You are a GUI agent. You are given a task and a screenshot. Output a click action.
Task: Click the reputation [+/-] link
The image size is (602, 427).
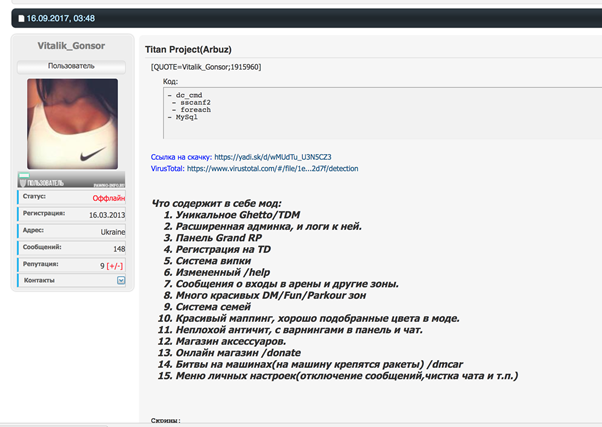pyautogui.click(x=115, y=266)
